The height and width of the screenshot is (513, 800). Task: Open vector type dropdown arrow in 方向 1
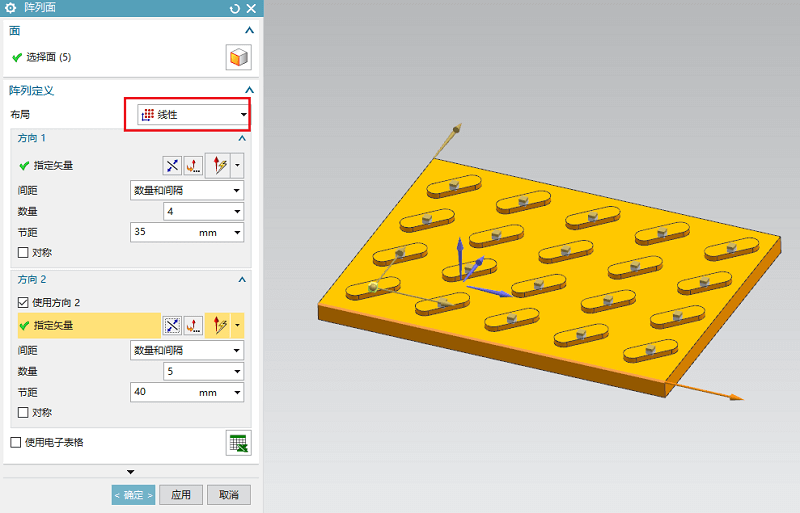237,165
